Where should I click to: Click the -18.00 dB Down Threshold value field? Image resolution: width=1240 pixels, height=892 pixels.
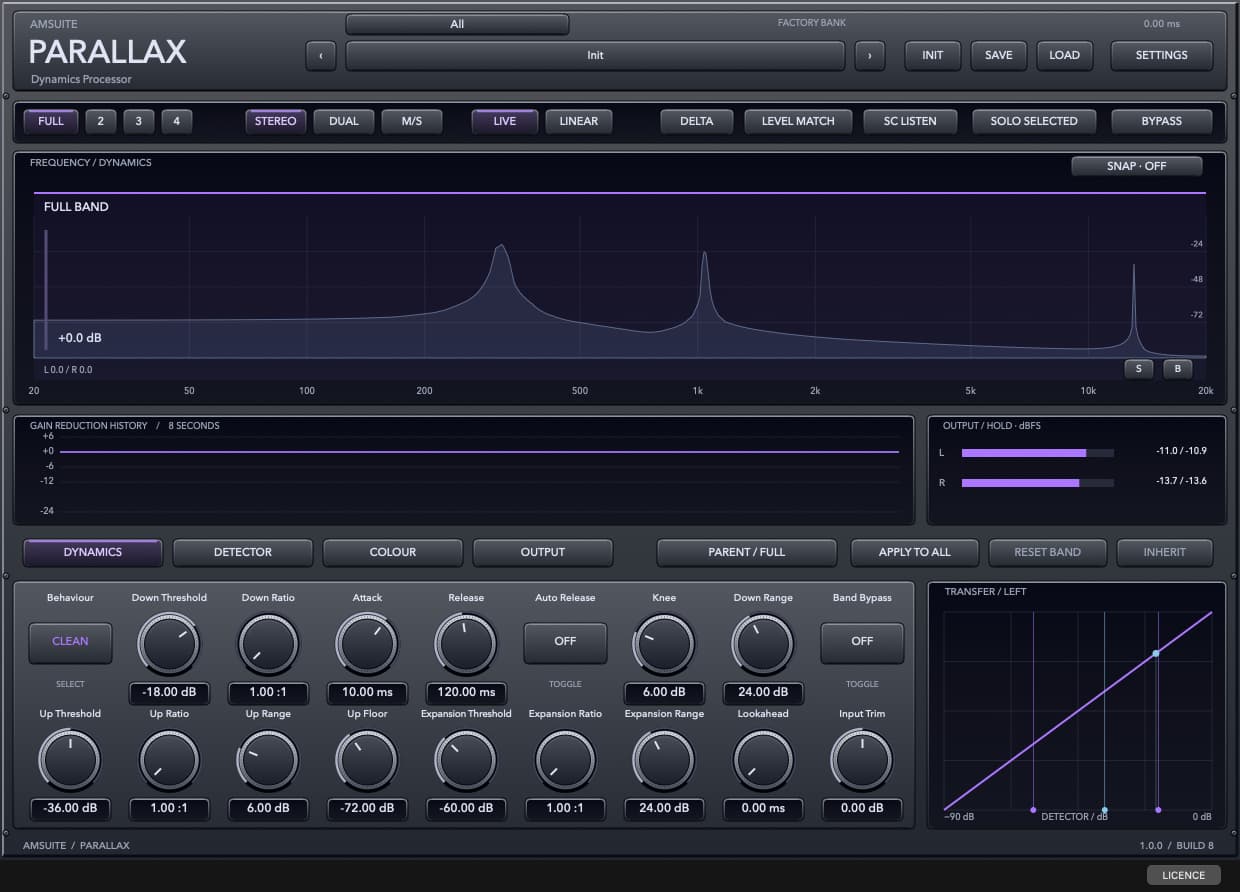click(x=169, y=692)
